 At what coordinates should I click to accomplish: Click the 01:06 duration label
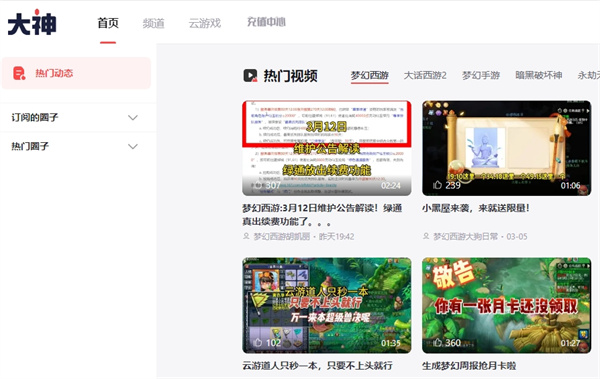coord(571,186)
